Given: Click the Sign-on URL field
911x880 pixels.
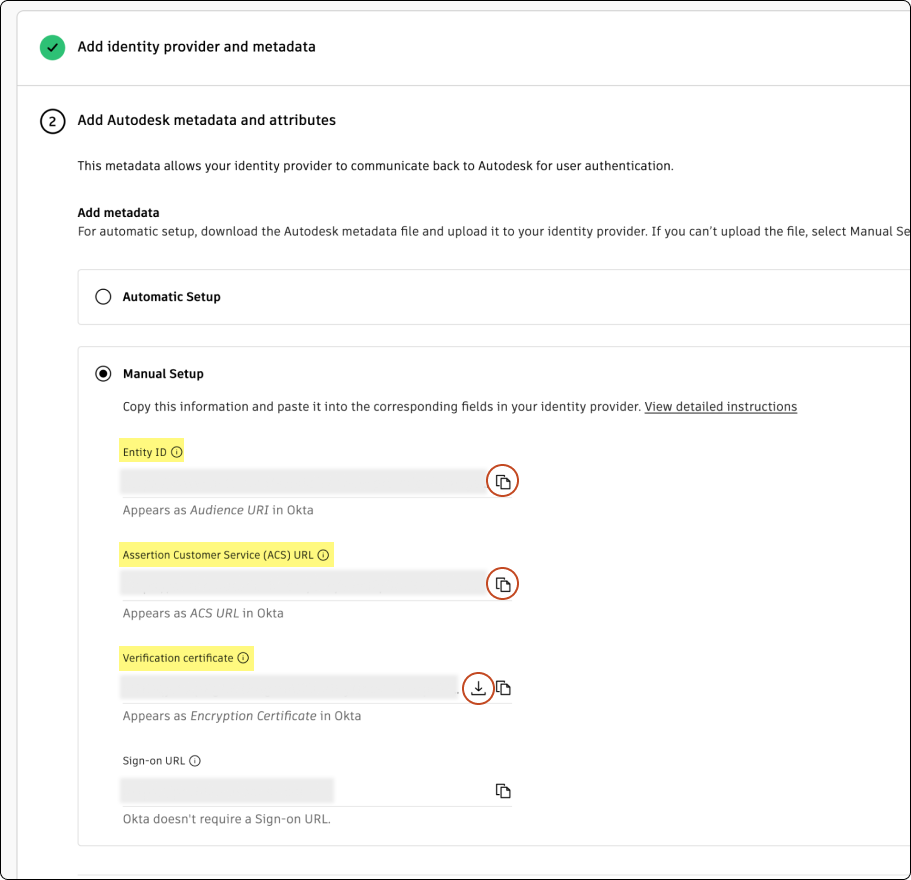Looking at the screenshot, I should [227, 791].
